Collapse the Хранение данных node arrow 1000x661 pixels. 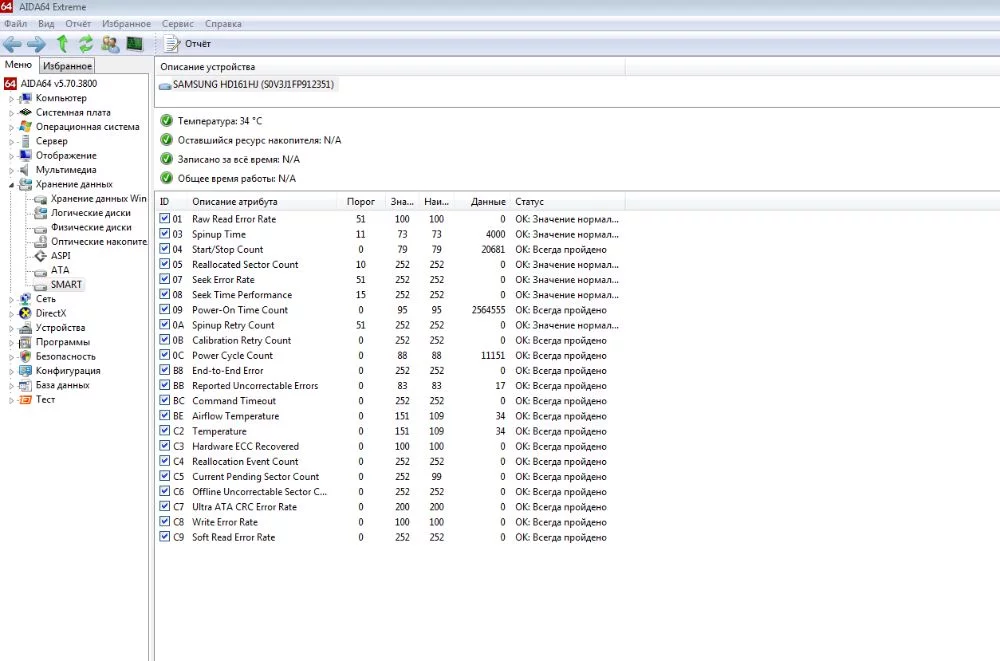click(x=11, y=184)
